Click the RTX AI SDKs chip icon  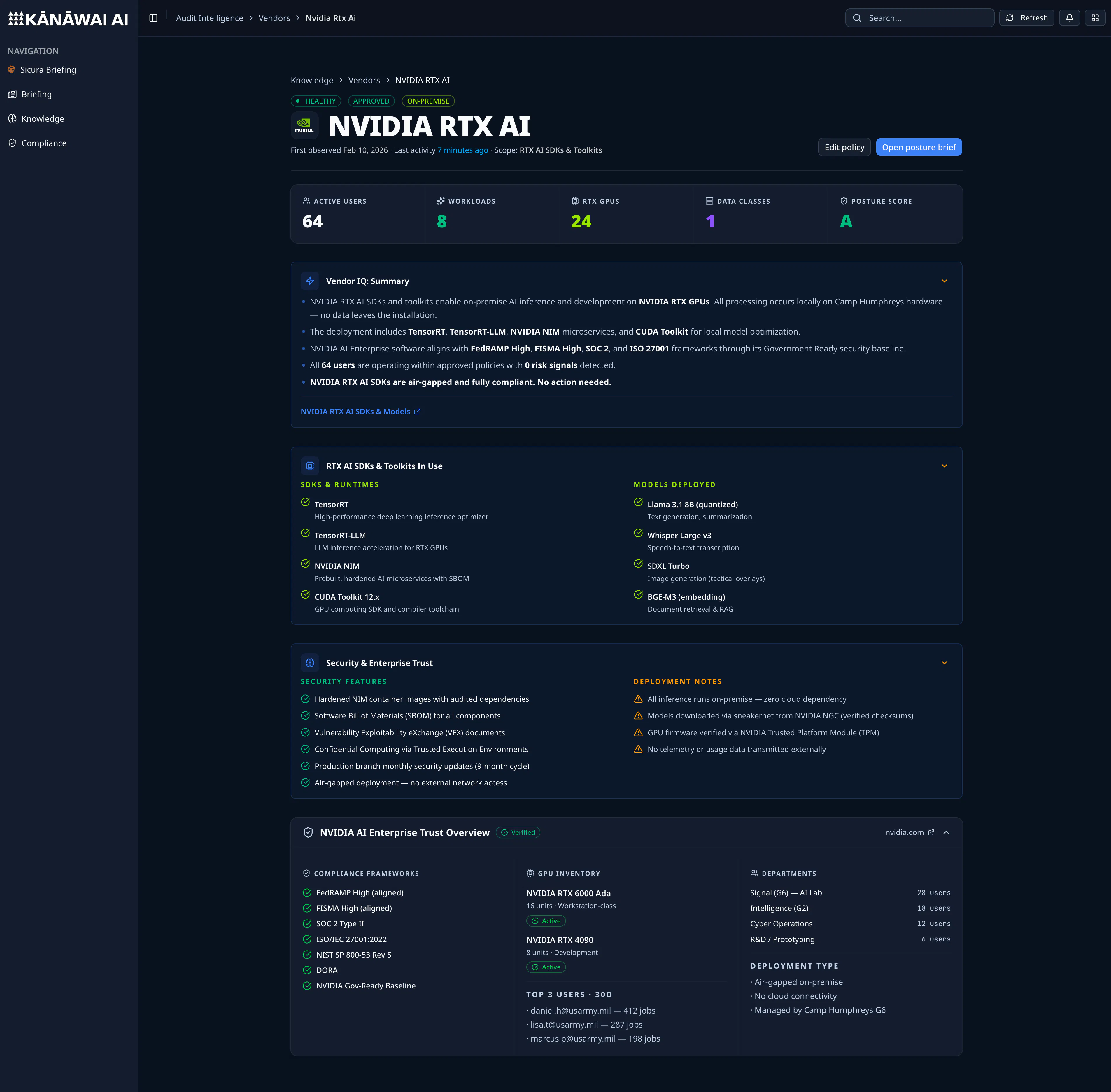(310, 466)
